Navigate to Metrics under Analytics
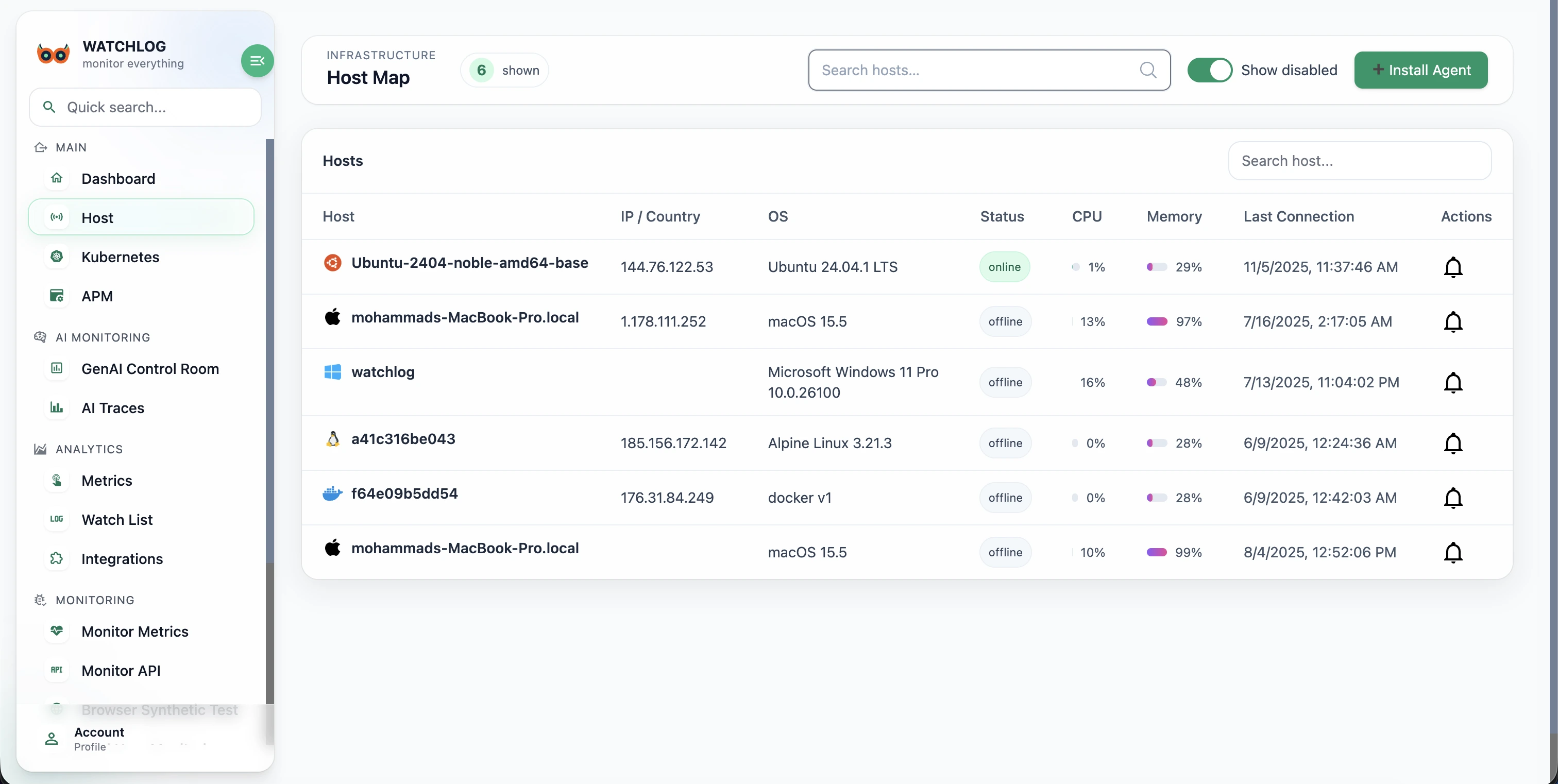 click(107, 481)
